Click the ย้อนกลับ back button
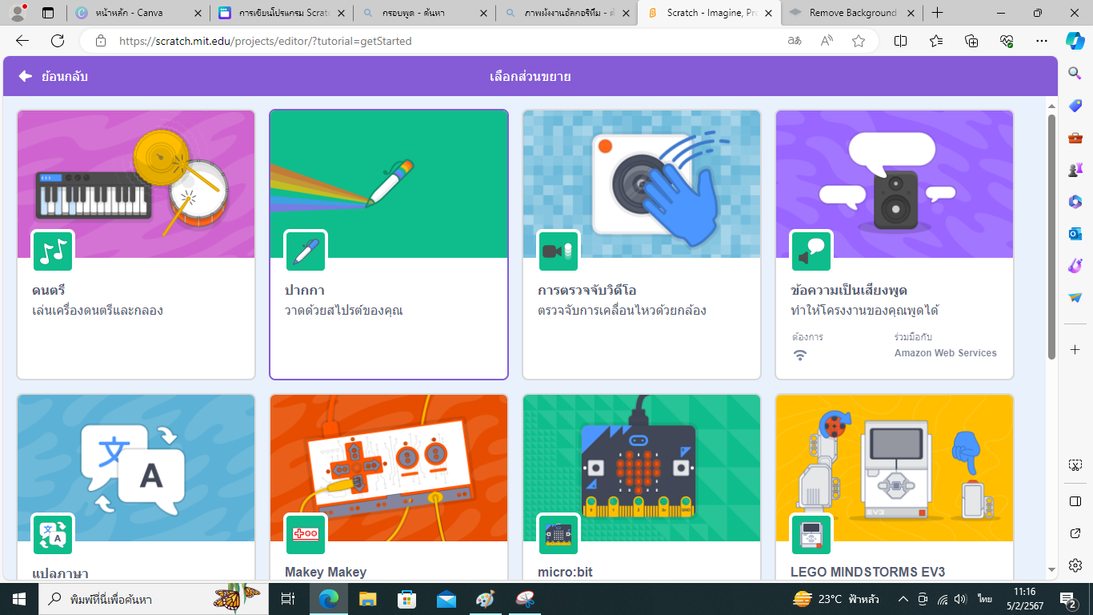The height and width of the screenshot is (615, 1093). (54, 76)
